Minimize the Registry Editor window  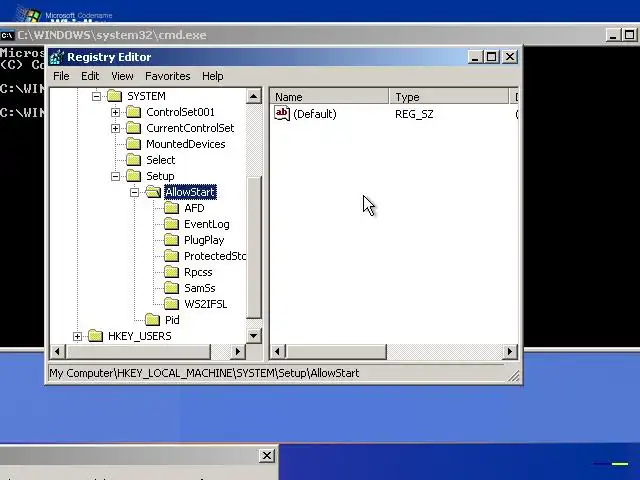[x=475, y=57]
